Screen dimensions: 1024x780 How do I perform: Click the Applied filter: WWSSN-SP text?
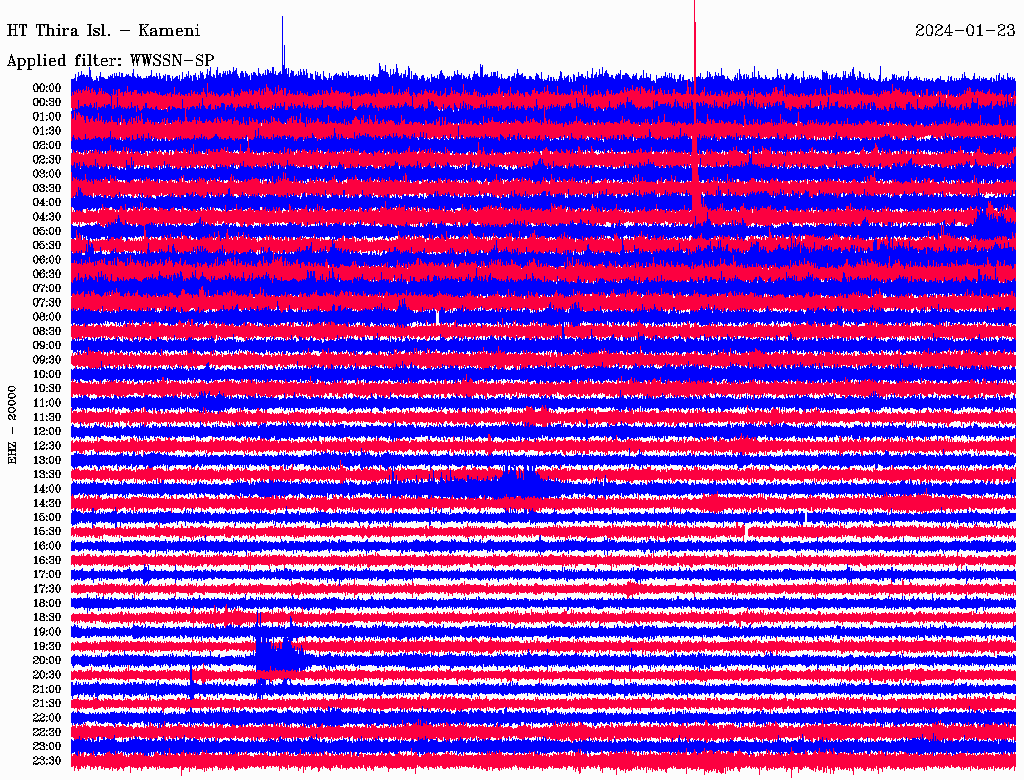click(x=110, y=61)
